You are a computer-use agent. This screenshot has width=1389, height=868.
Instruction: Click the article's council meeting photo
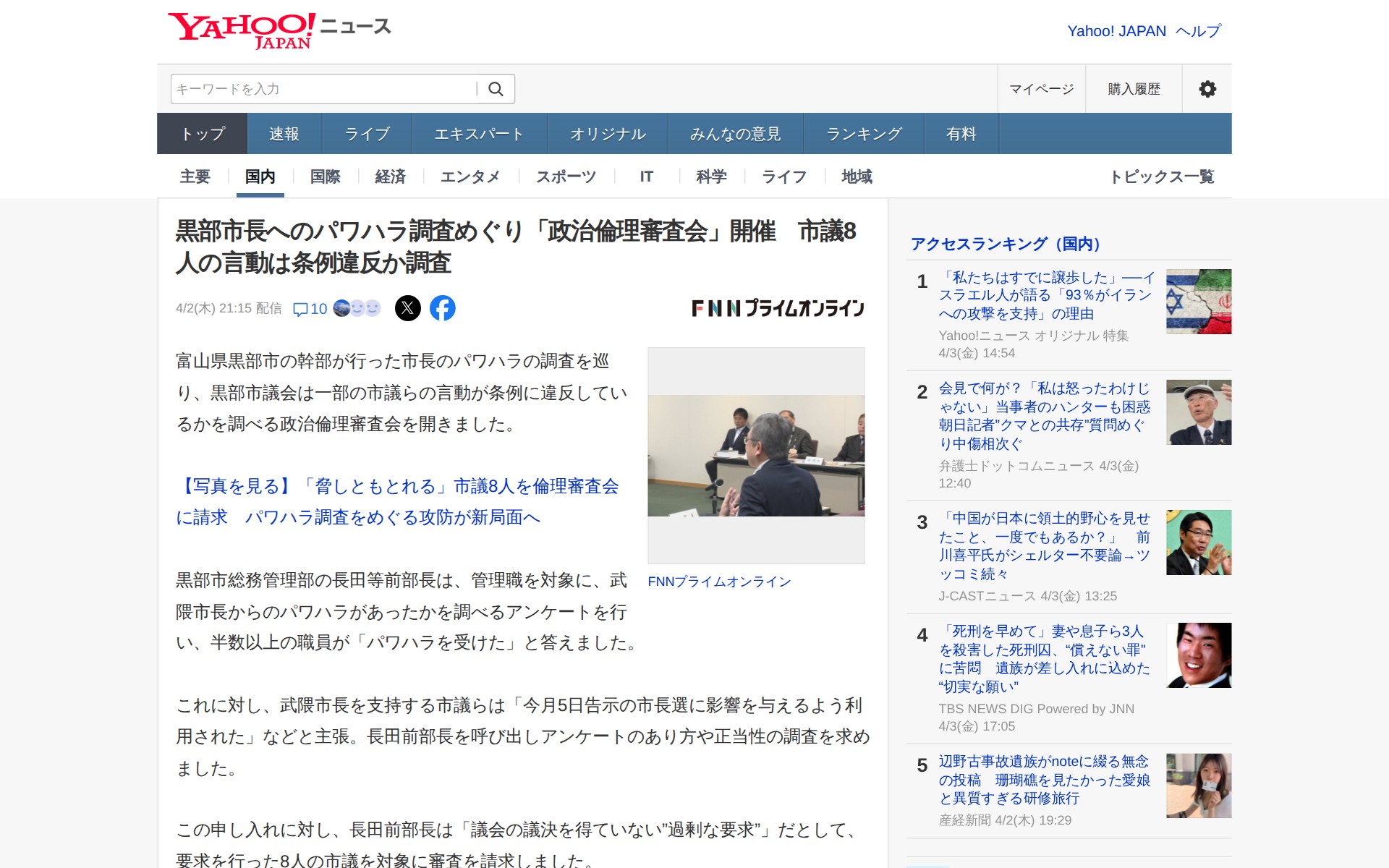pos(756,456)
